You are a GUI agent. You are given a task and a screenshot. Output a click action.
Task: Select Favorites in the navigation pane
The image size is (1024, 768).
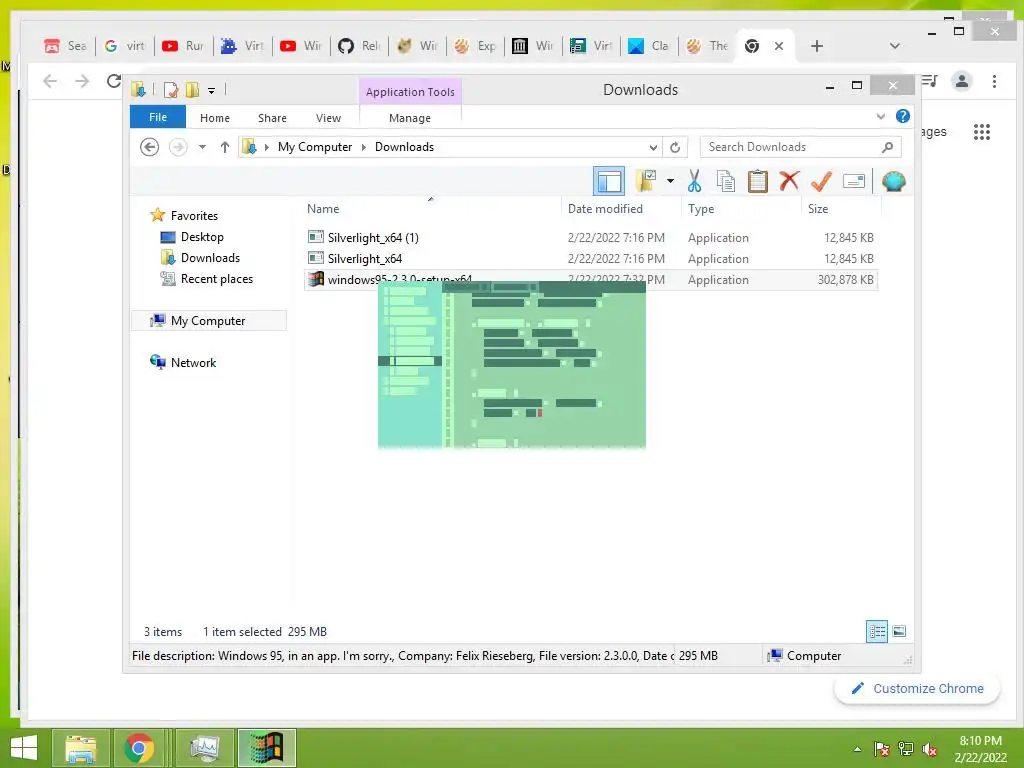[194, 216]
